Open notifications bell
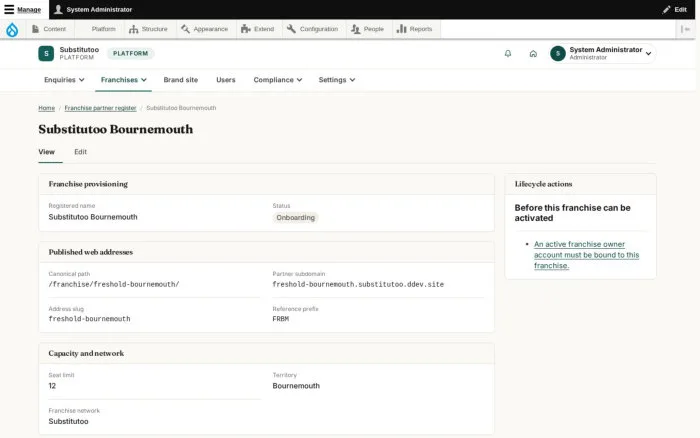 click(508, 54)
